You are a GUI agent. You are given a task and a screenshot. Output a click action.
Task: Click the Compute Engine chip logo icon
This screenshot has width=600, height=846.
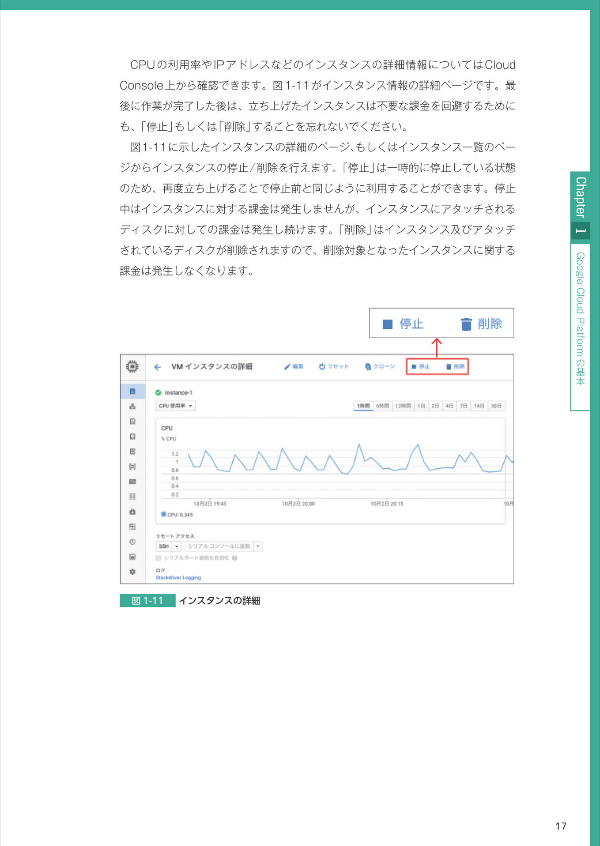click(x=132, y=367)
